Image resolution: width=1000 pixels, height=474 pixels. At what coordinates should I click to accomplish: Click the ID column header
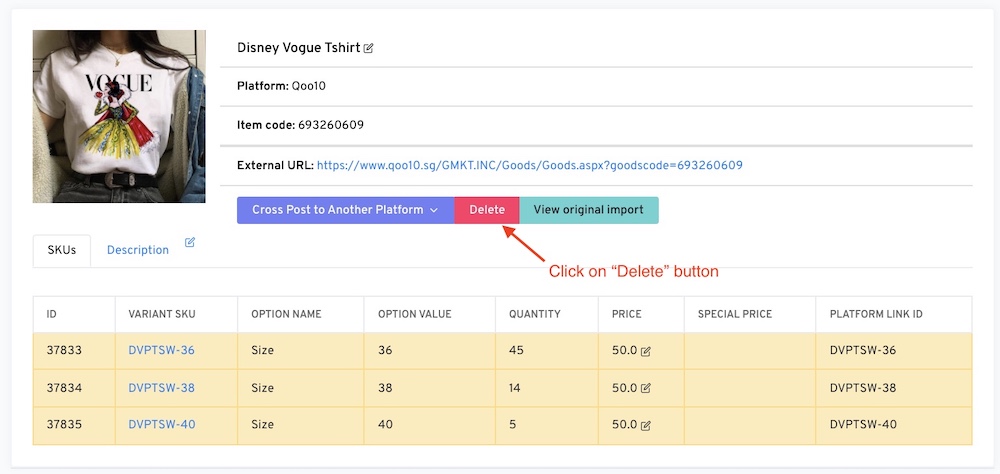tap(52, 314)
